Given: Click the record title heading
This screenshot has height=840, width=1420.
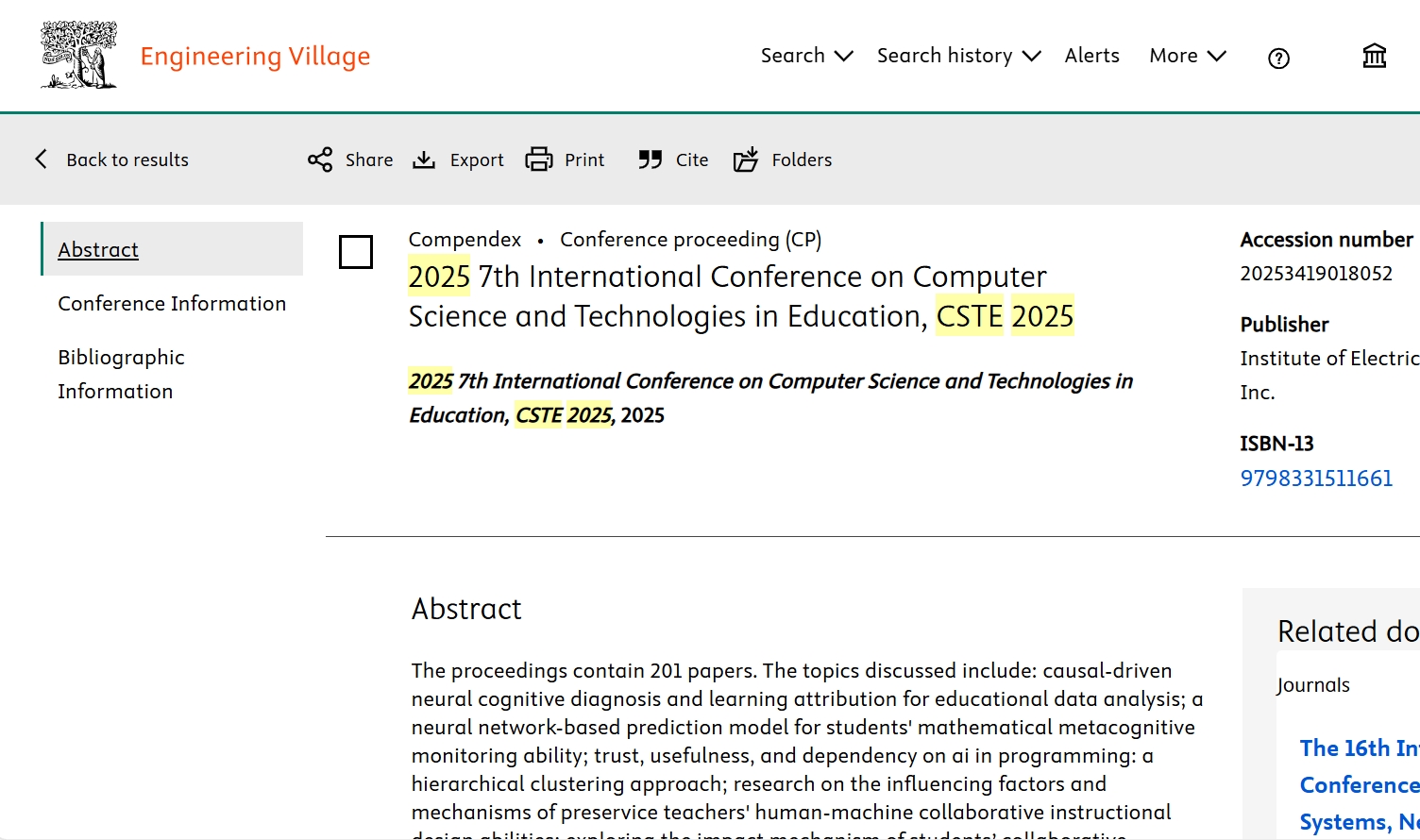Looking at the screenshot, I should pos(741,296).
